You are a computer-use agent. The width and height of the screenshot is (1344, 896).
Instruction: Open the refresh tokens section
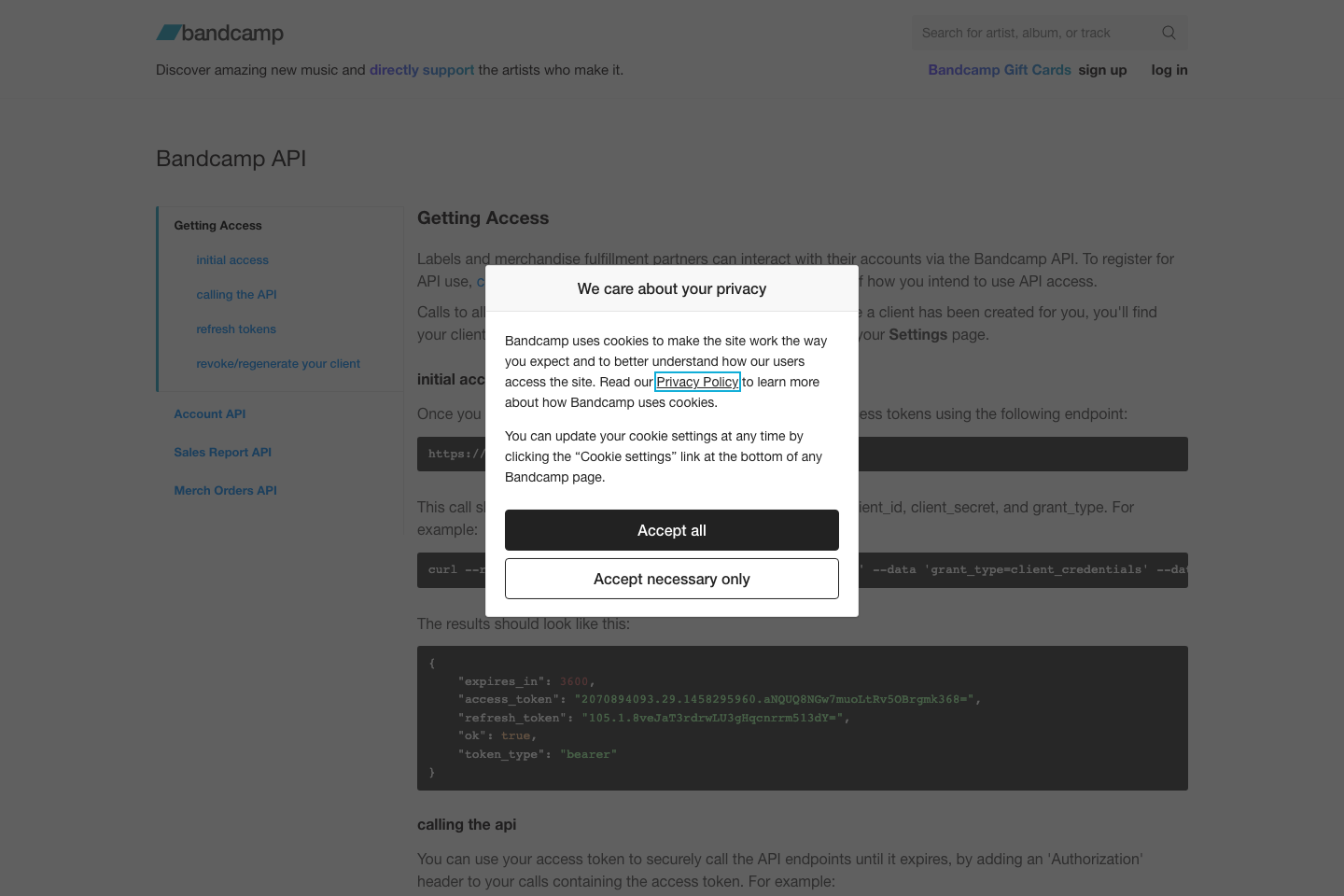point(236,329)
